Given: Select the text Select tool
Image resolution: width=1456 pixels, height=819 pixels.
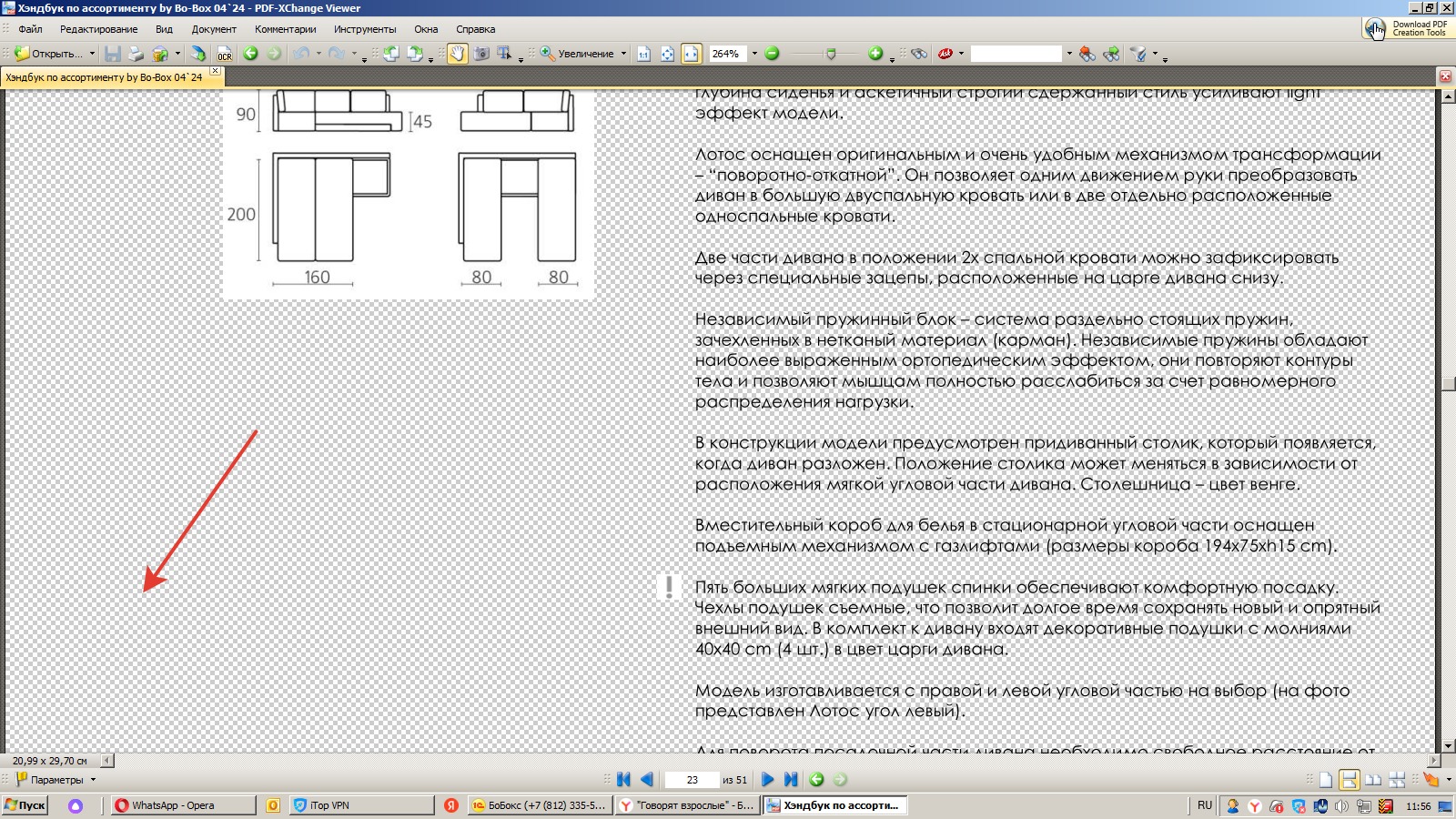Looking at the screenshot, I should click(504, 54).
